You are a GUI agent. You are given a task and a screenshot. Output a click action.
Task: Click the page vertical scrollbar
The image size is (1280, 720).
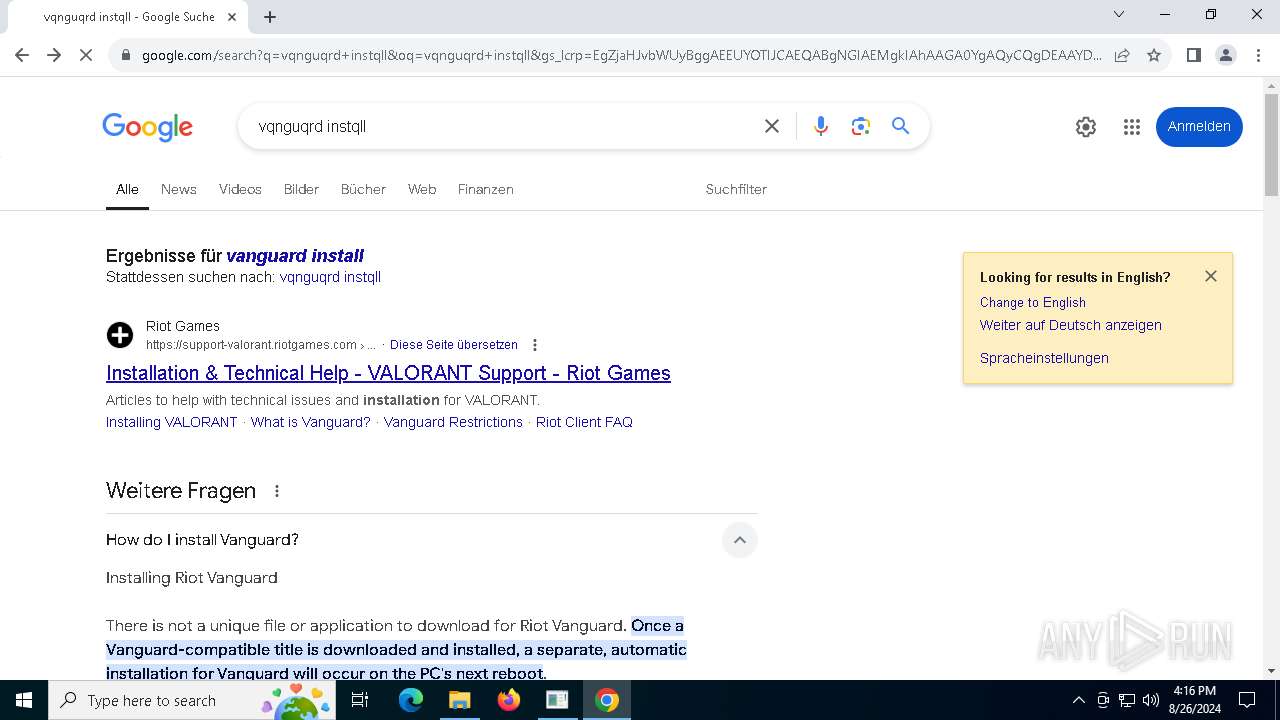tap(1271, 144)
